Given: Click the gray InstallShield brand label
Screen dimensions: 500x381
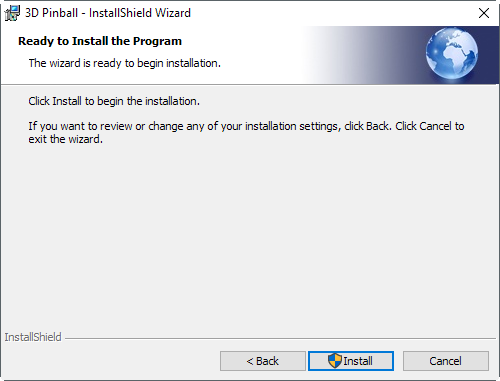Looking at the screenshot, I should tap(33, 337).
